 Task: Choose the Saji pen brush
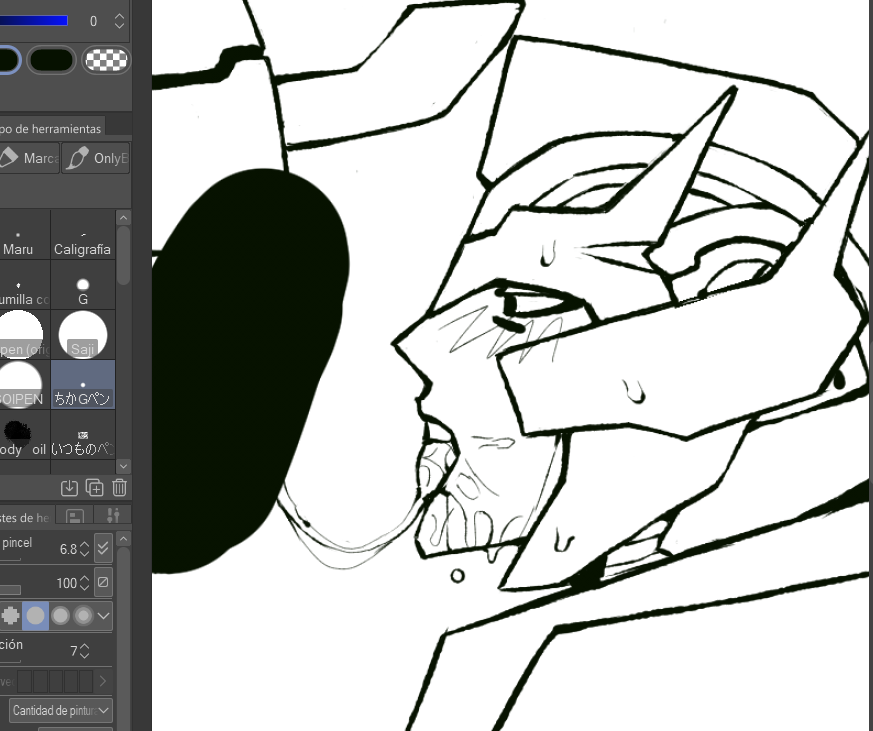click(x=82, y=335)
